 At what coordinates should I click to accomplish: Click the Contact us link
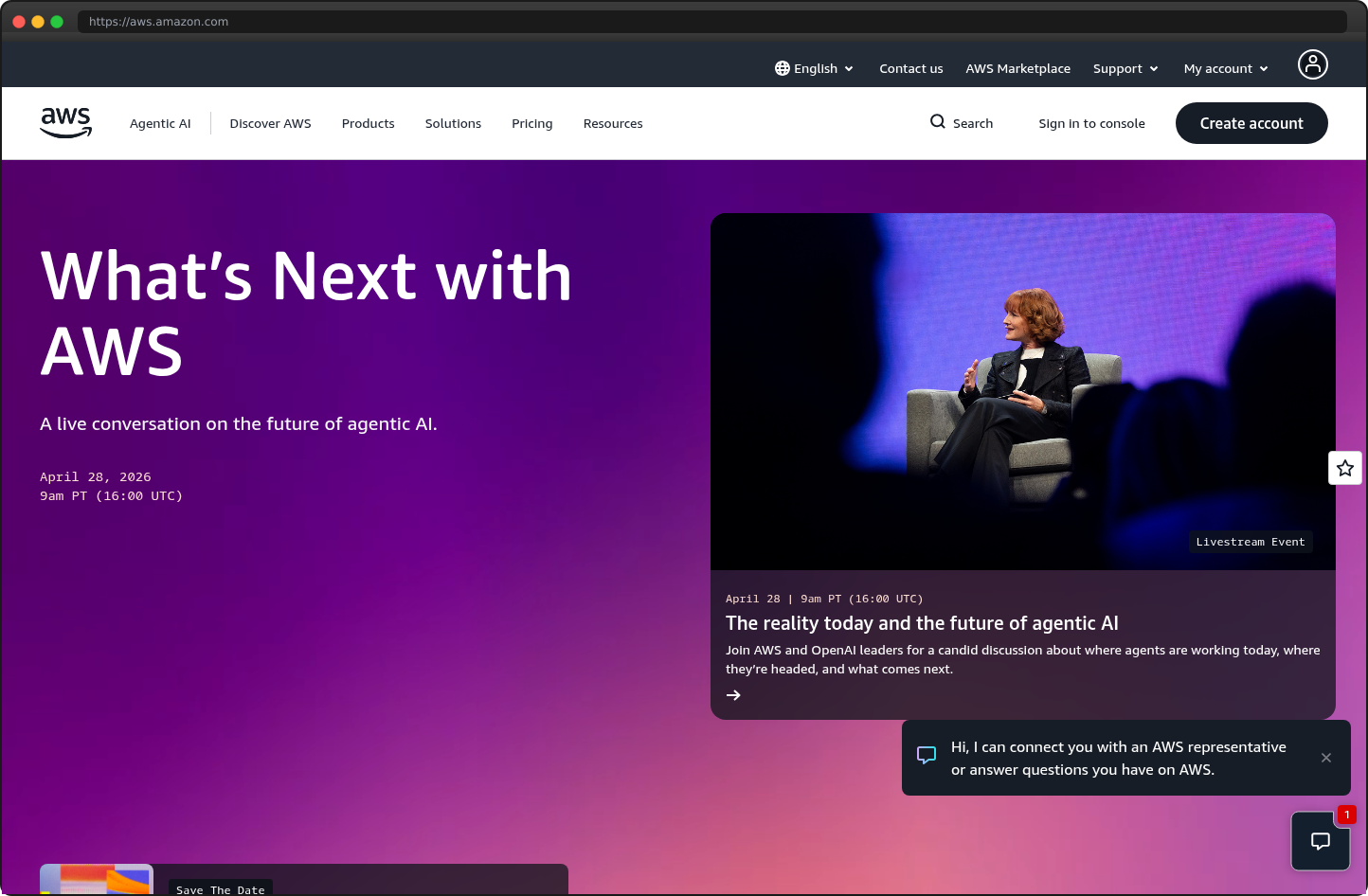[910, 68]
